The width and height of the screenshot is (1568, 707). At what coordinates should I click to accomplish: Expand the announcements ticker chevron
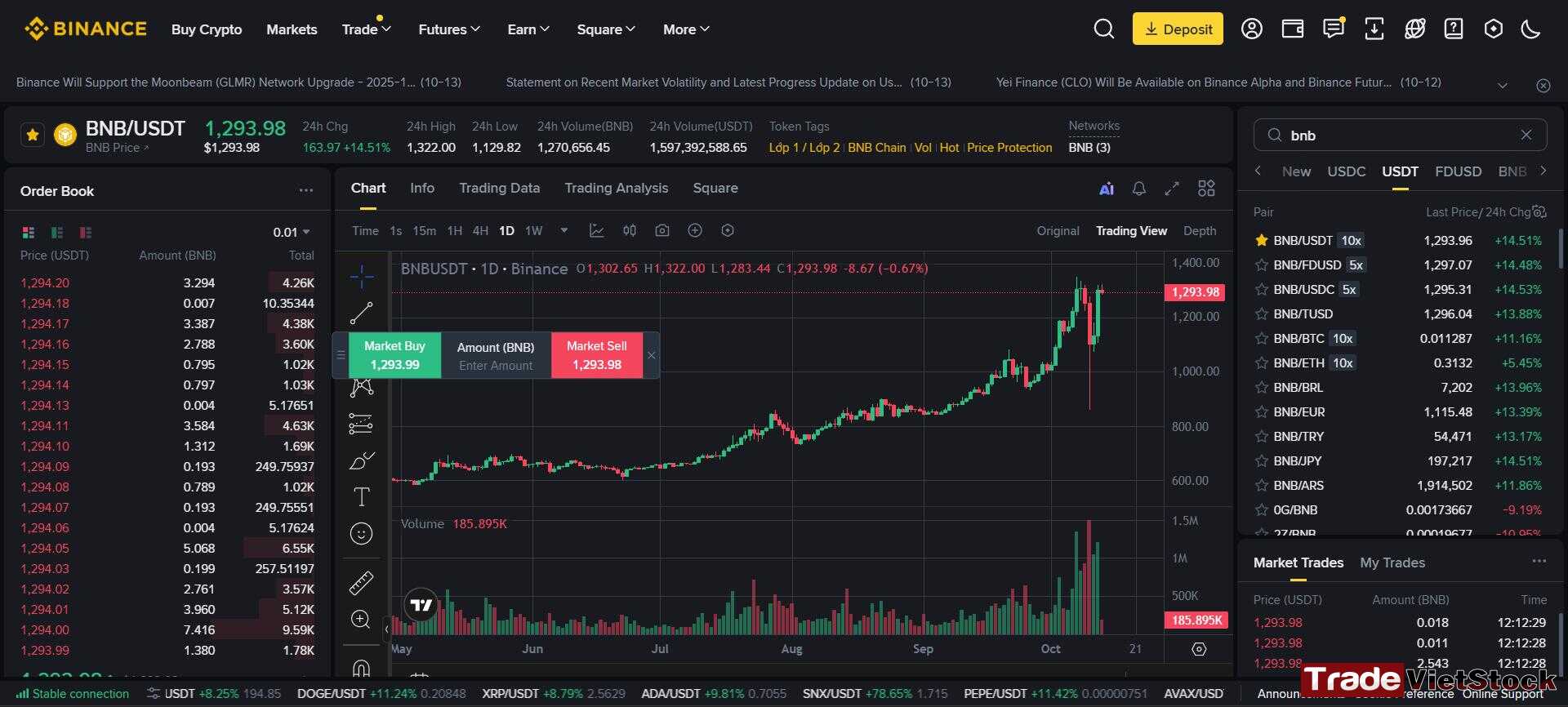pyautogui.click(x=1502, y=86)
